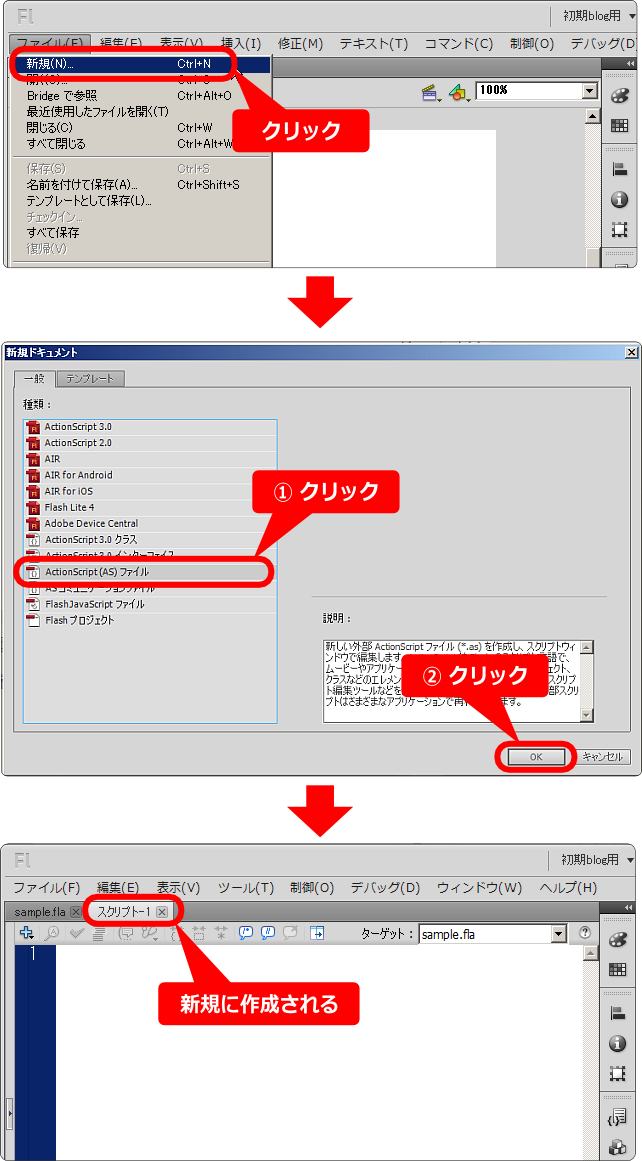Open the コマンド(C) menu in top window
642x1161 pixels.
[x=458, y=43]
